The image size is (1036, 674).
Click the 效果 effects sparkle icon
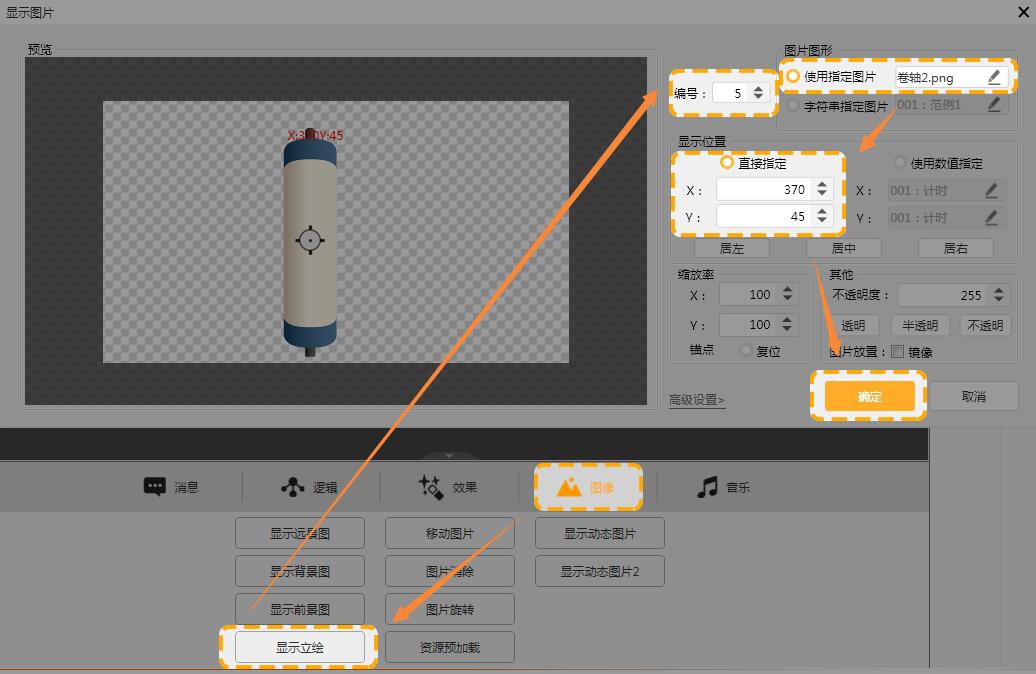coord(430,487)
